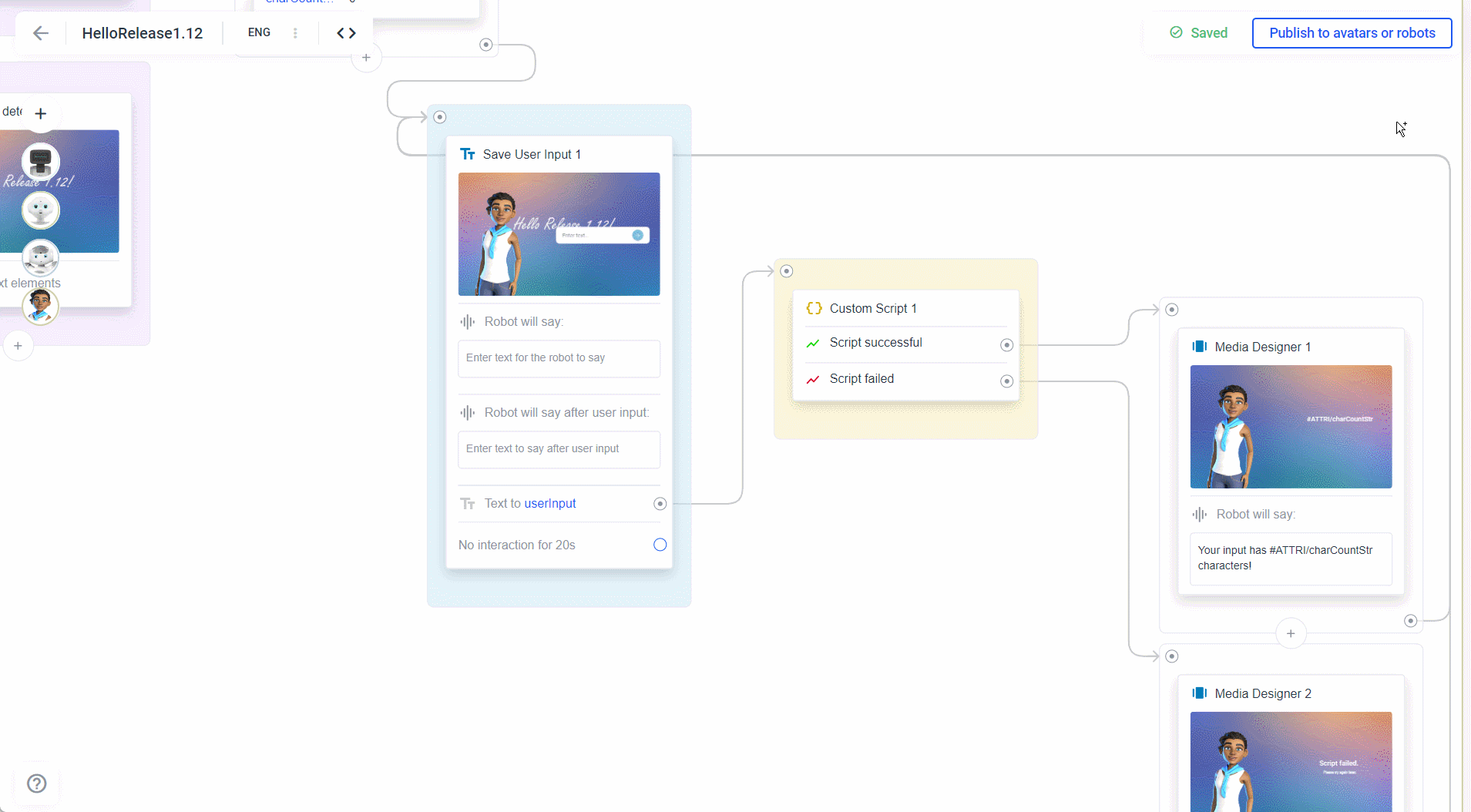Viewport: 1471px width, 812px height.
Task: Click the Save User Input 1 text icon
Action: point(467,154)
